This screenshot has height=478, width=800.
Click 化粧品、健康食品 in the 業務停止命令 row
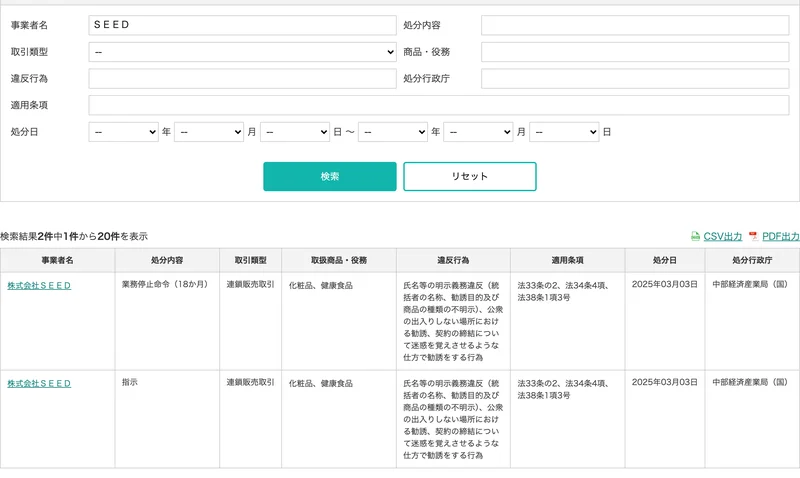(320, 285)
